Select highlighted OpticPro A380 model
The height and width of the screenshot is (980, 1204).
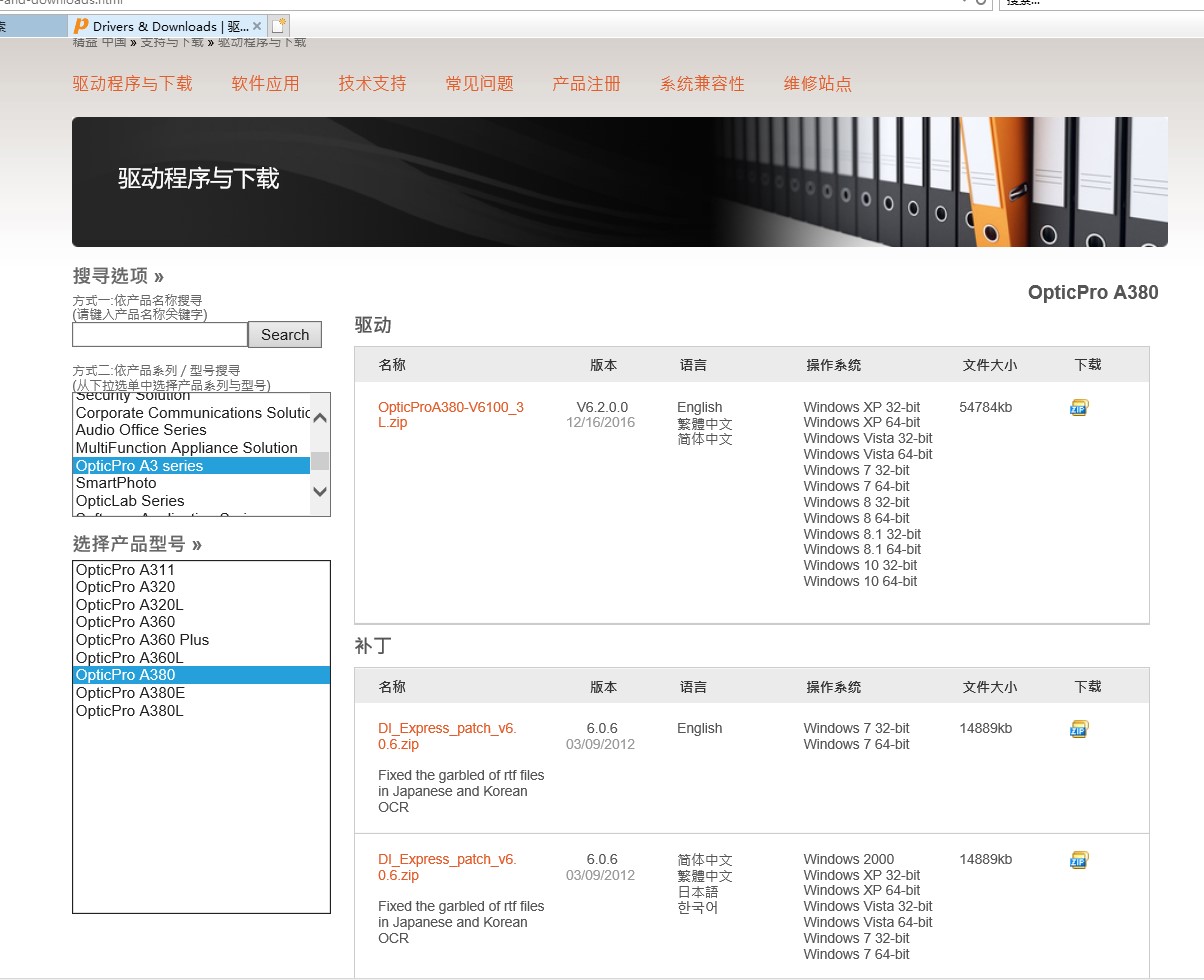tap(201, 675)
